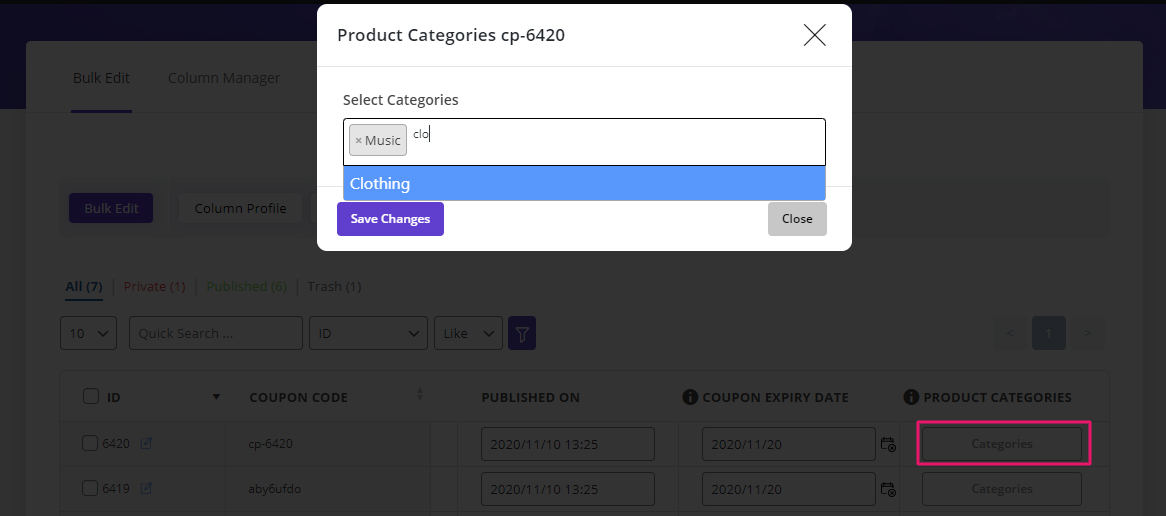
Task: Click the Save Changes button
Action: click(x=390, y=219)
